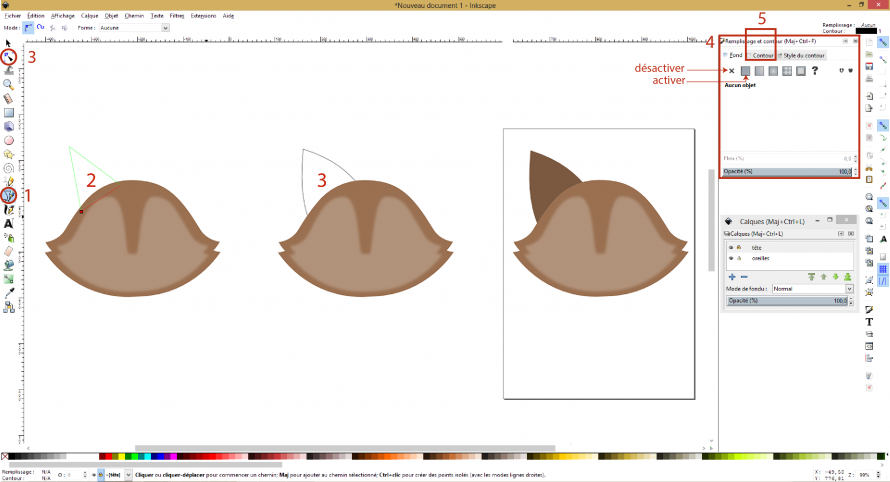Choose the spiral drawing tool
890x482 pixels.
9,168
